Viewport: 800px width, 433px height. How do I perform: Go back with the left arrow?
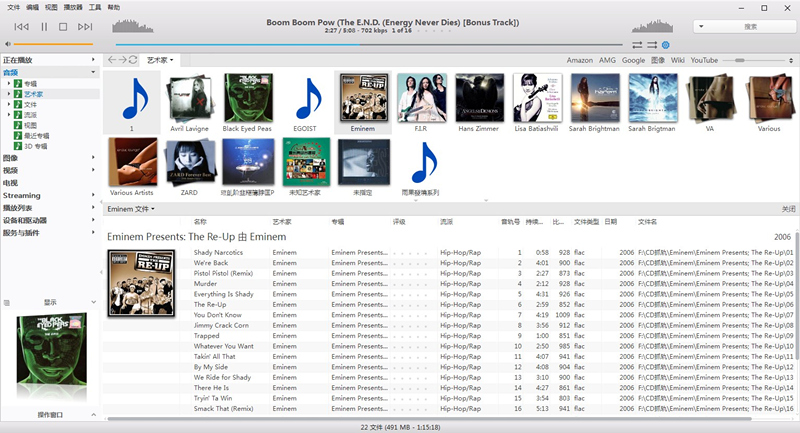(x=111, y=60)
